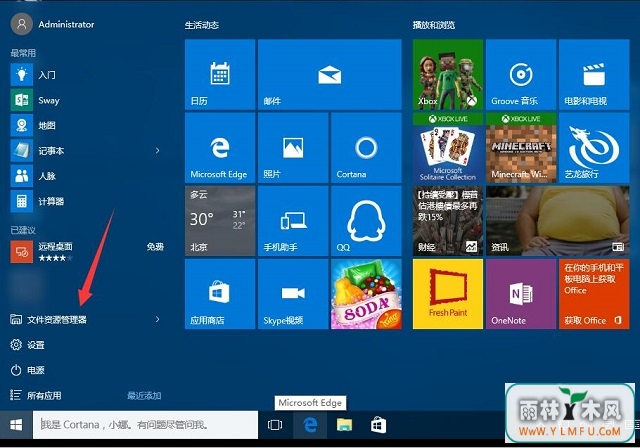The width and height of the screenshot is (640, 448).
Task: Click 免费 next to 远程桌面
Action: pyautogui.click(x=155, y=247)
